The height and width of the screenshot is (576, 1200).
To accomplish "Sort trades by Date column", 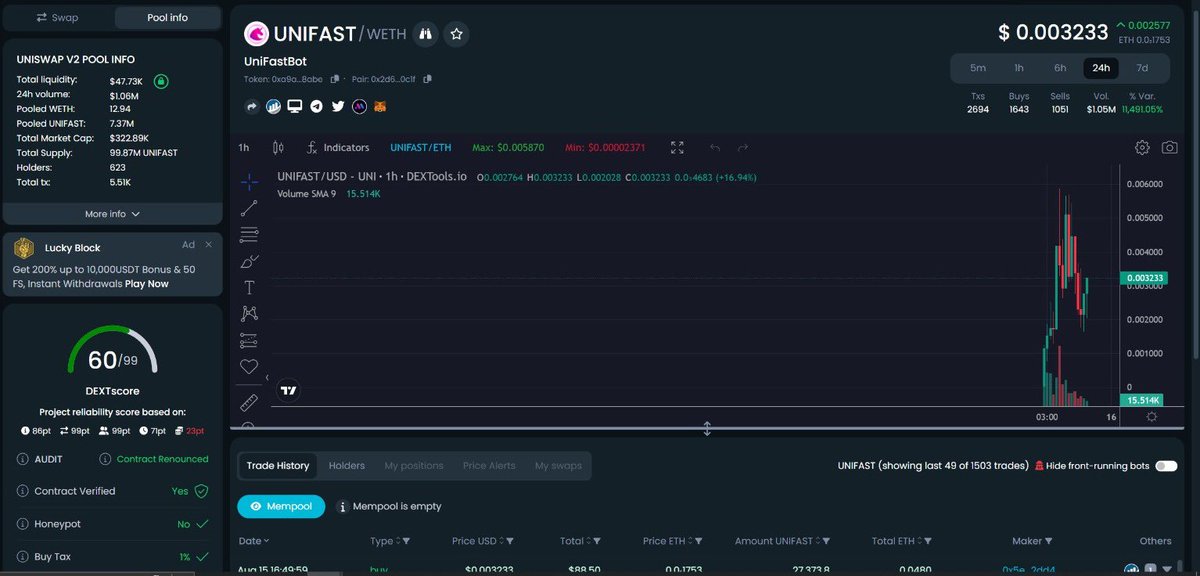I will click(x=255, y=541).
